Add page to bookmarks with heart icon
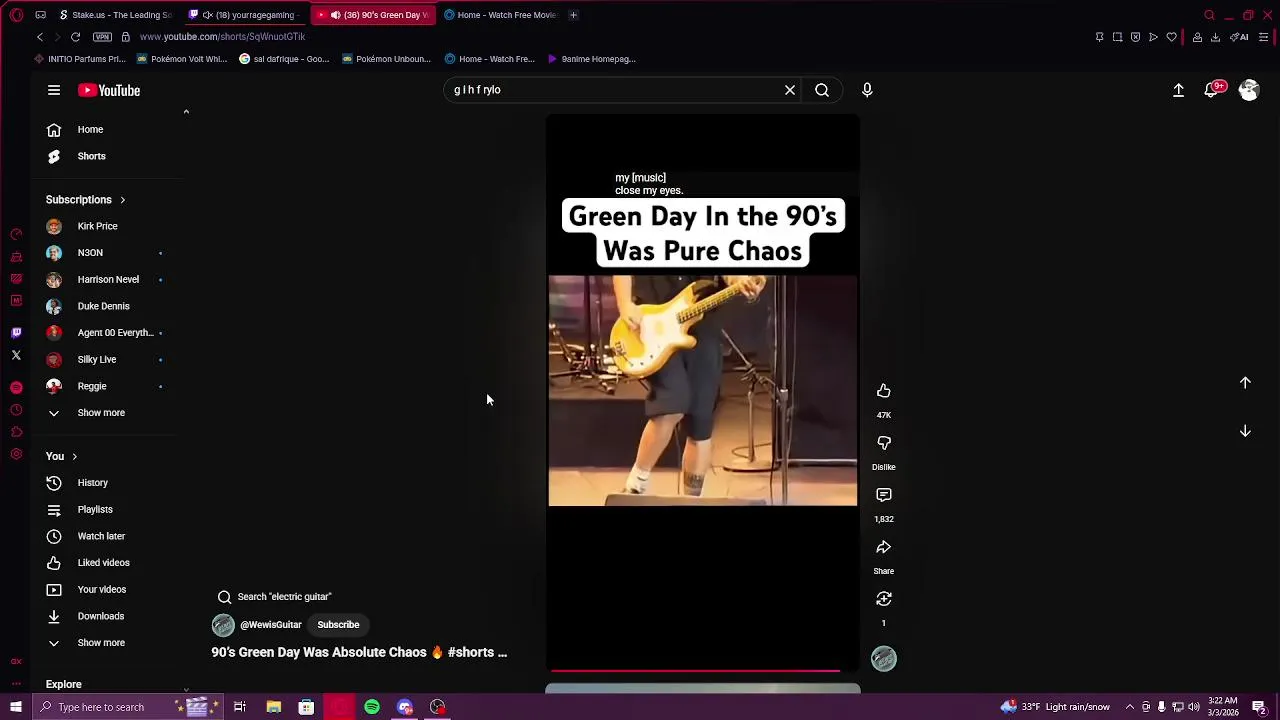Viewport: 1280px width, 720px height. tap(1172, 37)
